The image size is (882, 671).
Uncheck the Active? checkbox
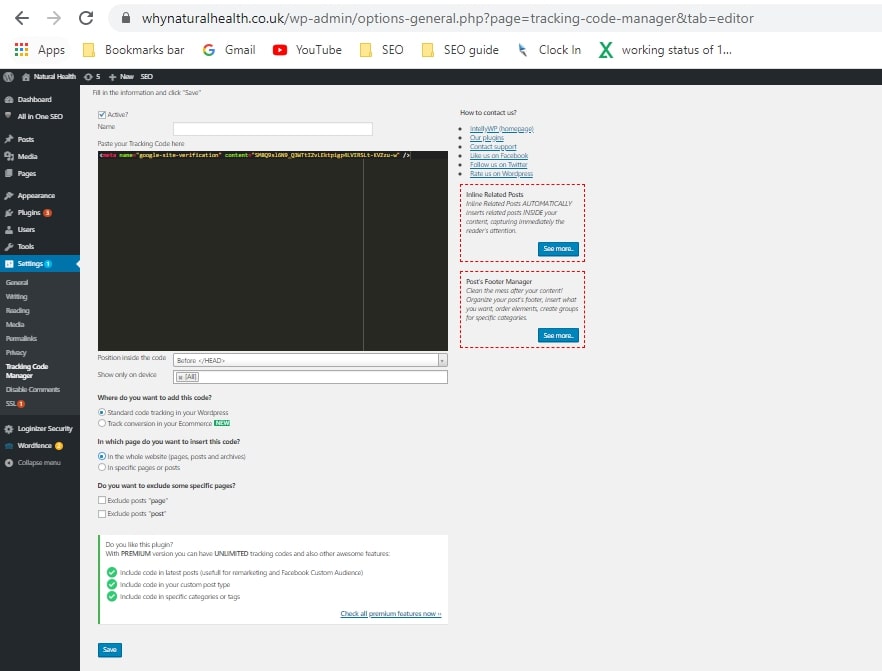(x=101, y=113)
